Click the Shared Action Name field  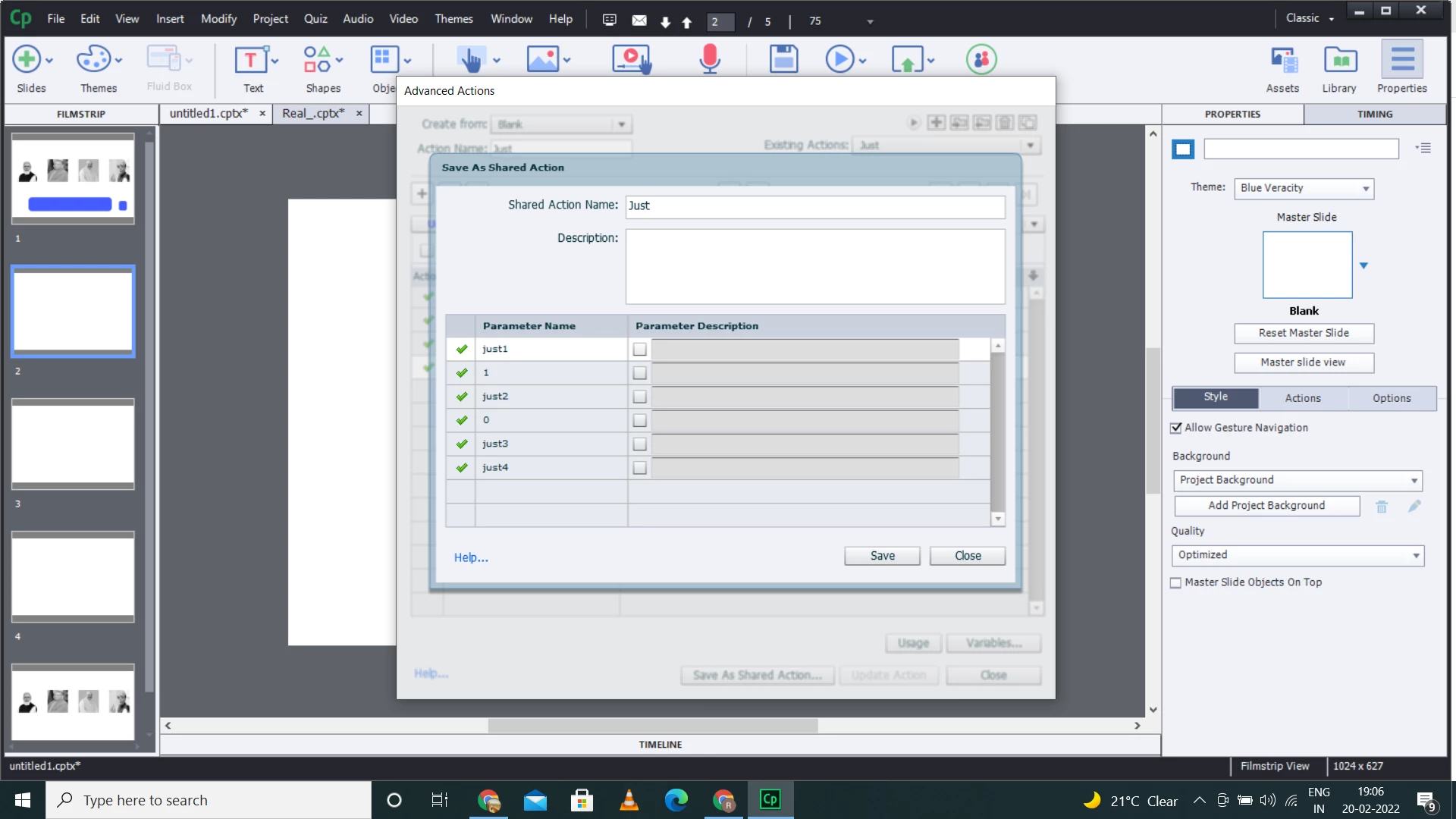click(x=815, y=206)
